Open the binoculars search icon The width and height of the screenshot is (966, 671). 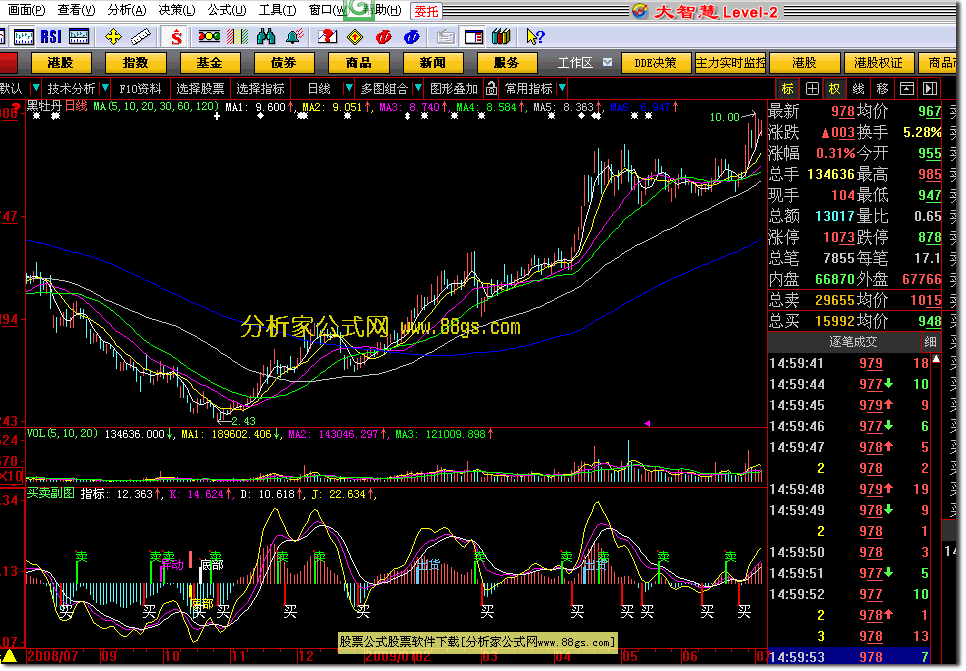[x=266, y=37]
